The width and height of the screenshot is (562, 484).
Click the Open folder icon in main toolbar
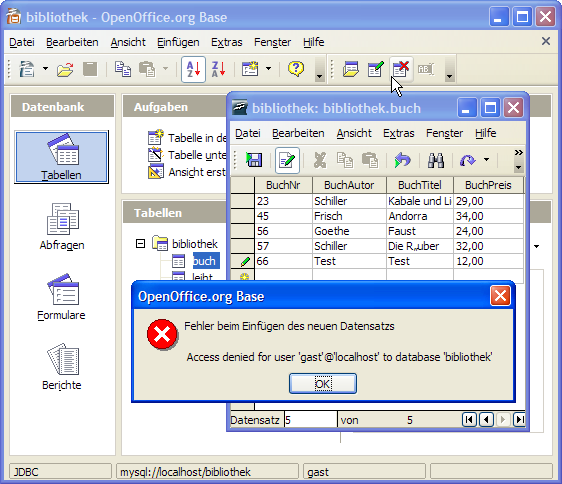(x=65, y=69)
